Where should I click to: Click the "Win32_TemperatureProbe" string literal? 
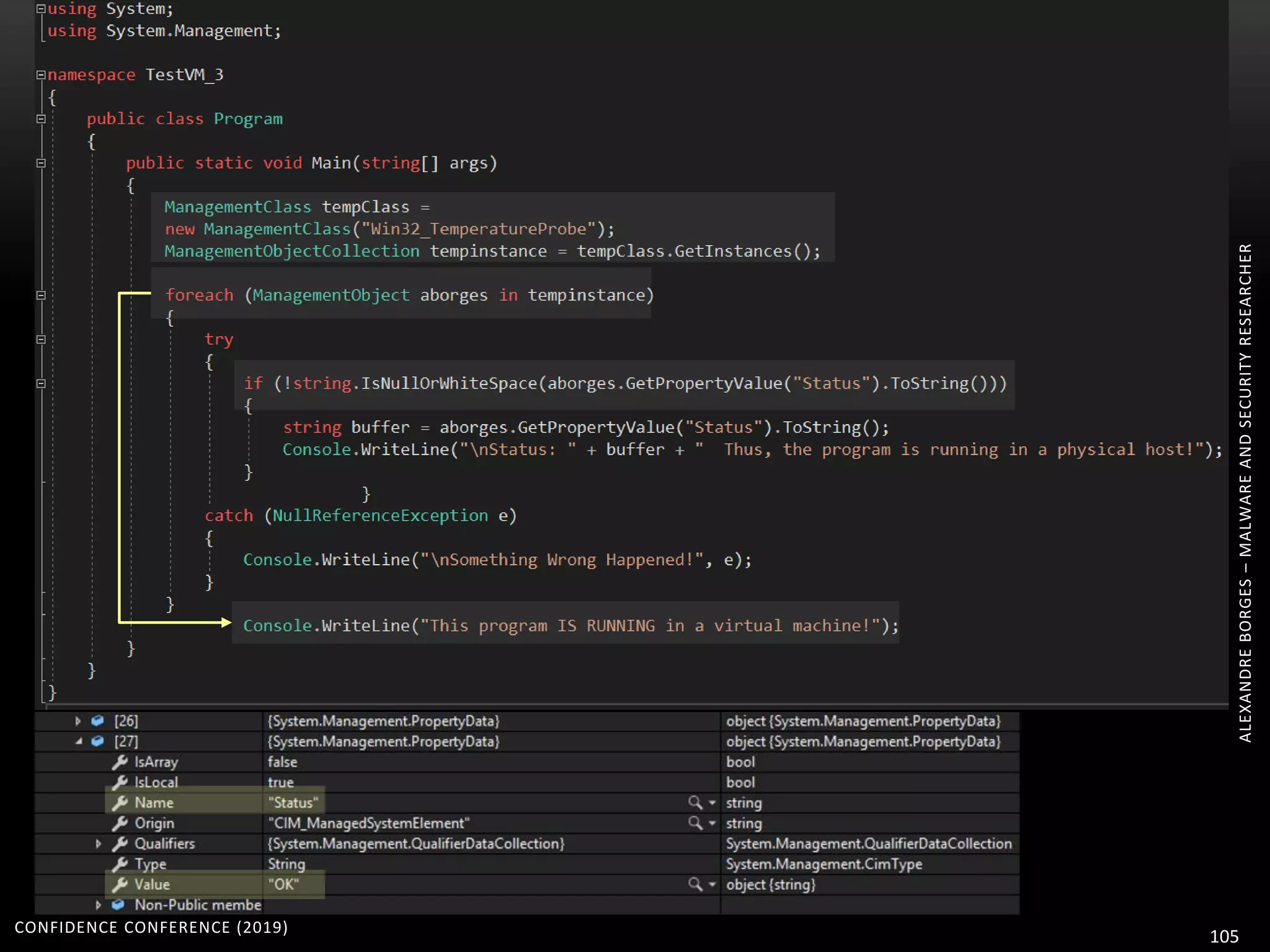[x=479, y=229]
